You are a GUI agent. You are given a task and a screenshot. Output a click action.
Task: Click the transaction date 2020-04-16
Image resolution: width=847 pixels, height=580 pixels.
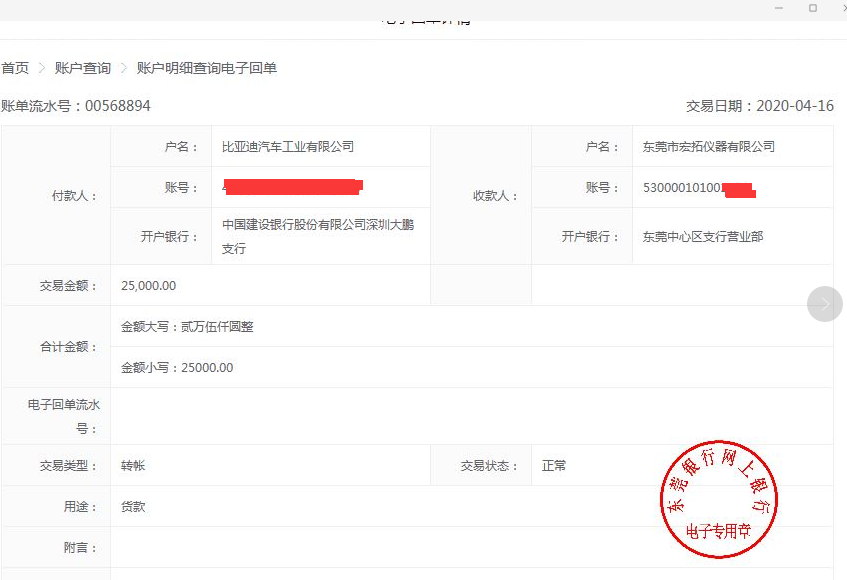795,106
